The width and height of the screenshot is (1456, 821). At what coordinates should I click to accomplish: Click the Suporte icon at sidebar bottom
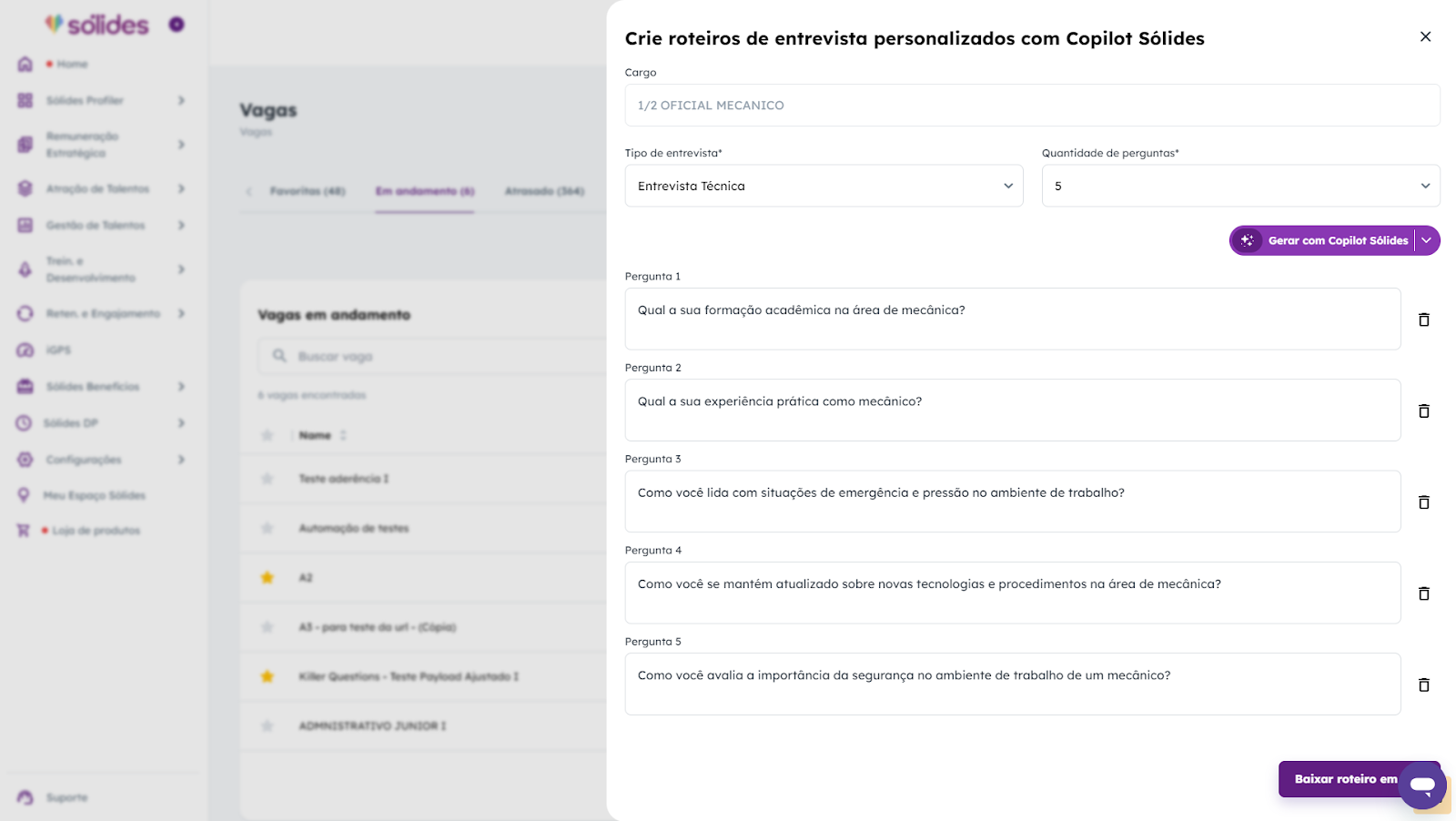pos(25,797)
